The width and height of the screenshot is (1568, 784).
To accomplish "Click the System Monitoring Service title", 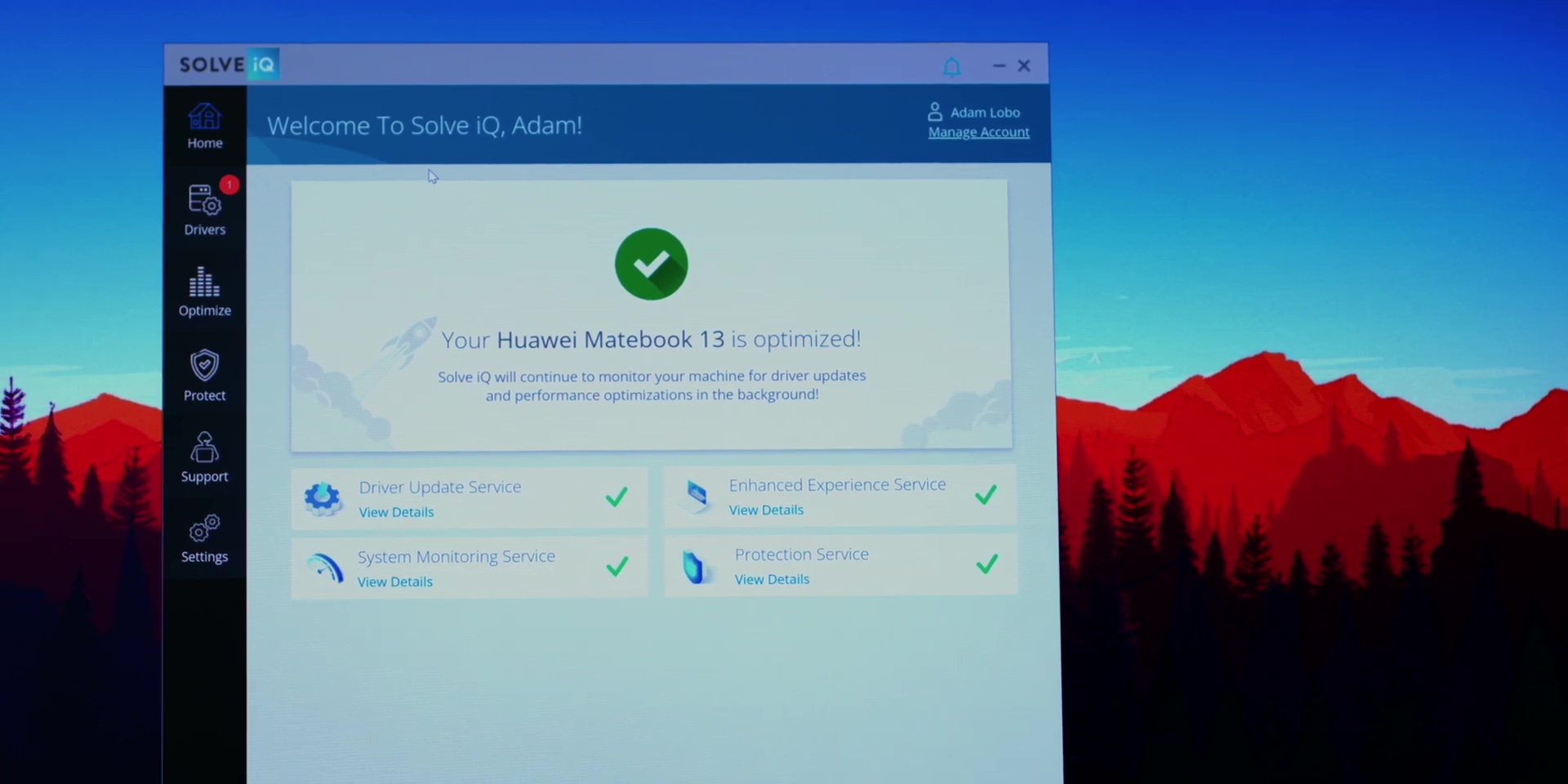I will tap(456, 556).
